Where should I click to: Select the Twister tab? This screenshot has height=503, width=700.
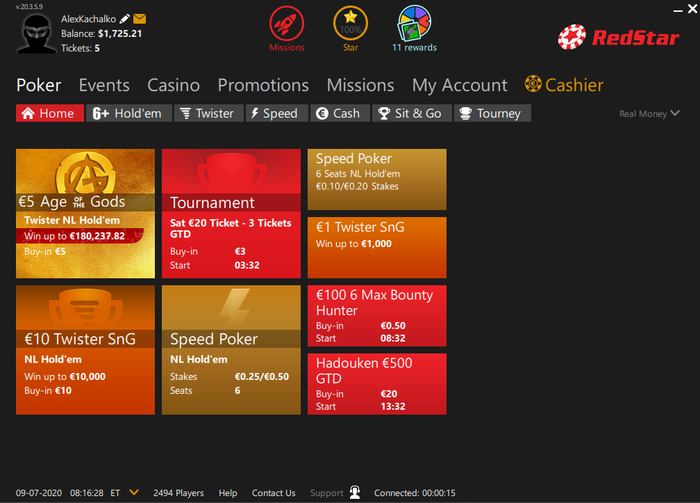[x=208, y=113]
